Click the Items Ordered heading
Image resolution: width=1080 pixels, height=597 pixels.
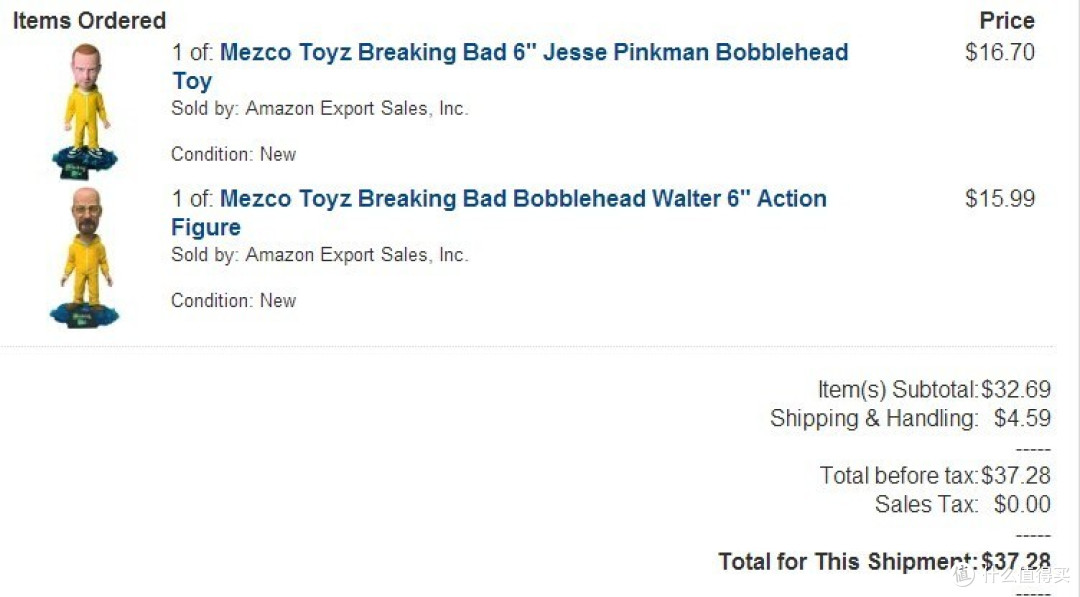click(x=90, y=21)
